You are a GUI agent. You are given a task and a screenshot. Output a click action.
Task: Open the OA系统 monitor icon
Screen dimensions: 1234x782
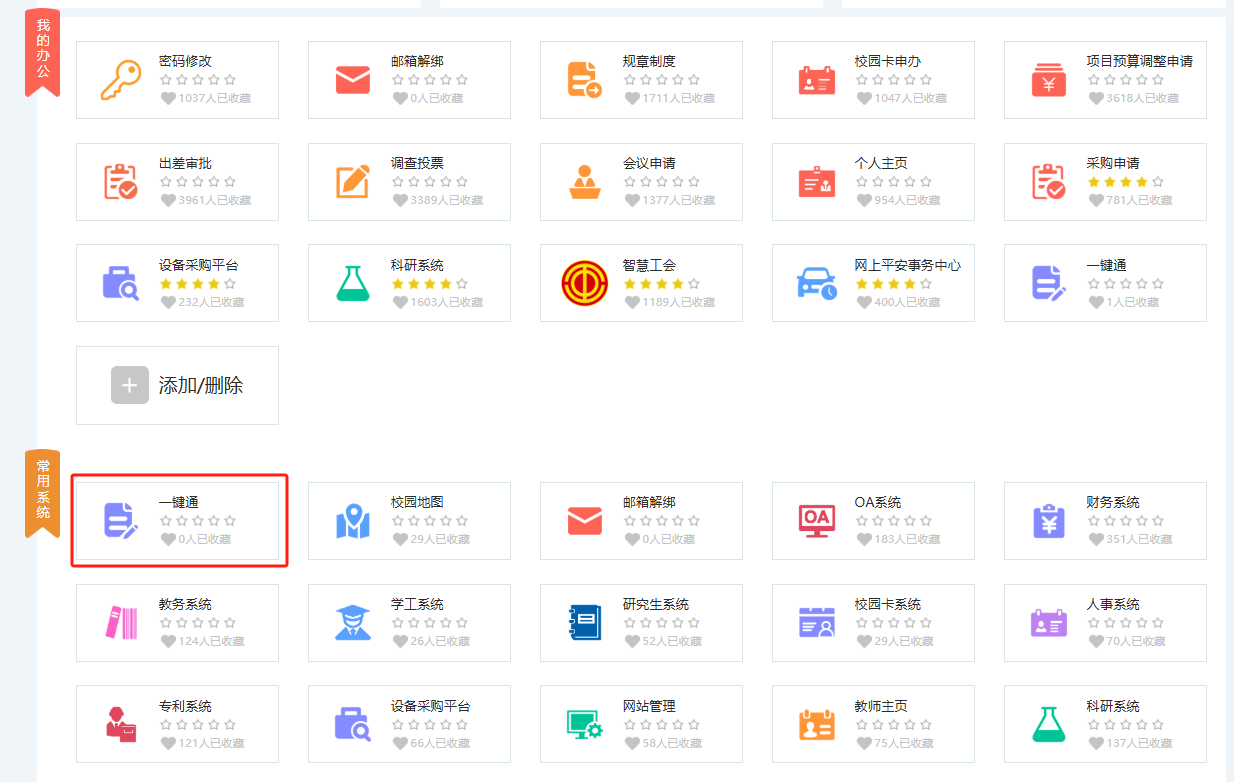(817, 521)
